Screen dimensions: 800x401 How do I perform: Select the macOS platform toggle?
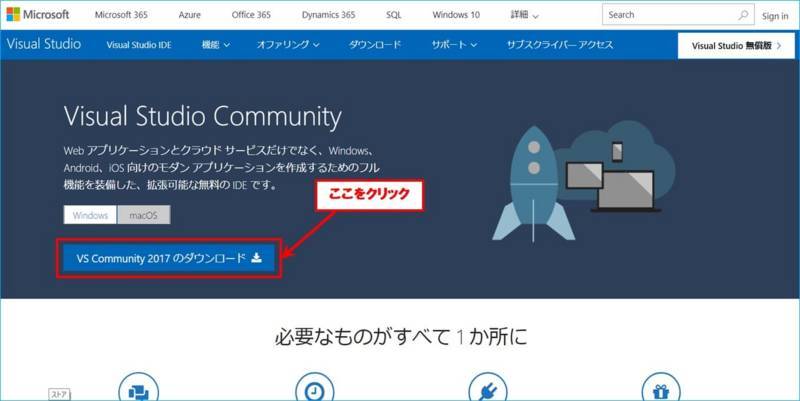143,215
